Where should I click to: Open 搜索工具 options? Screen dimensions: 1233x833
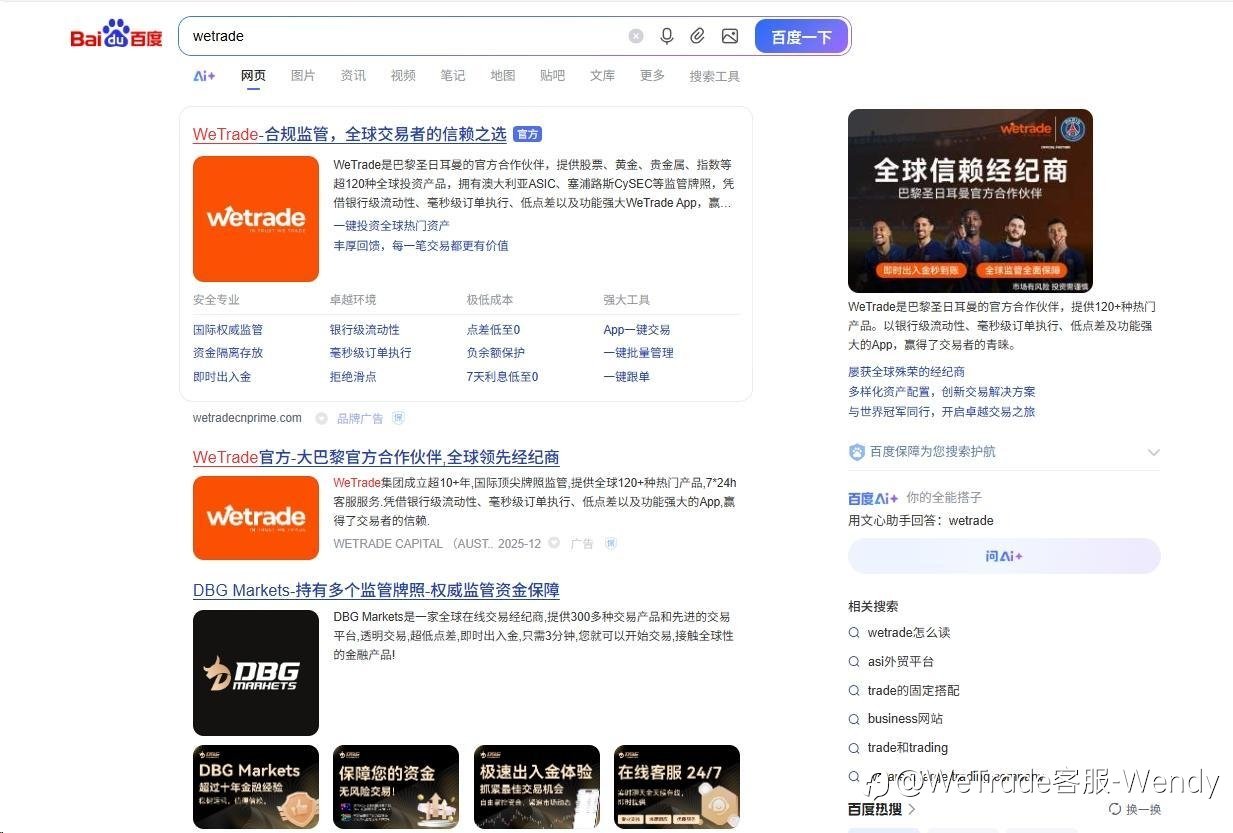714,76
